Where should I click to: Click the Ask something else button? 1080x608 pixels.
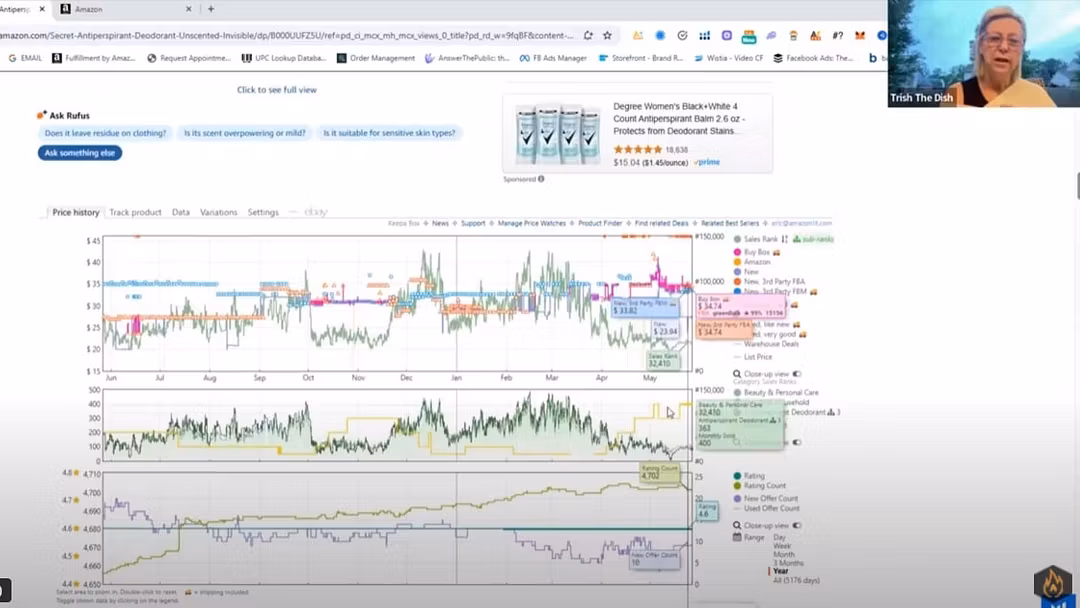[80, 153]
